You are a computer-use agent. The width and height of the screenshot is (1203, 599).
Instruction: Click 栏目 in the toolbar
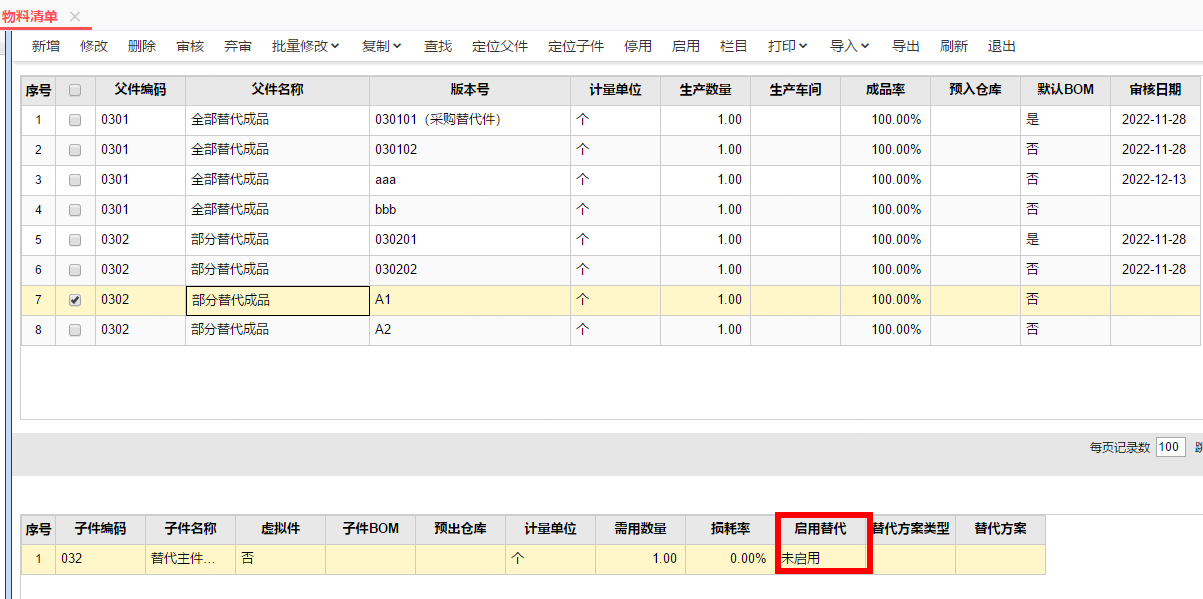coord(734,46)
